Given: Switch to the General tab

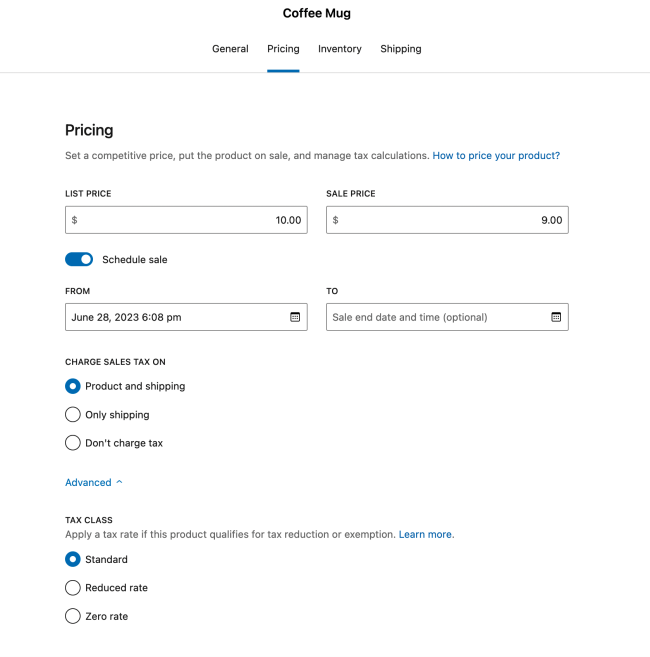Looking at the screenshot, I should (230, 49).
